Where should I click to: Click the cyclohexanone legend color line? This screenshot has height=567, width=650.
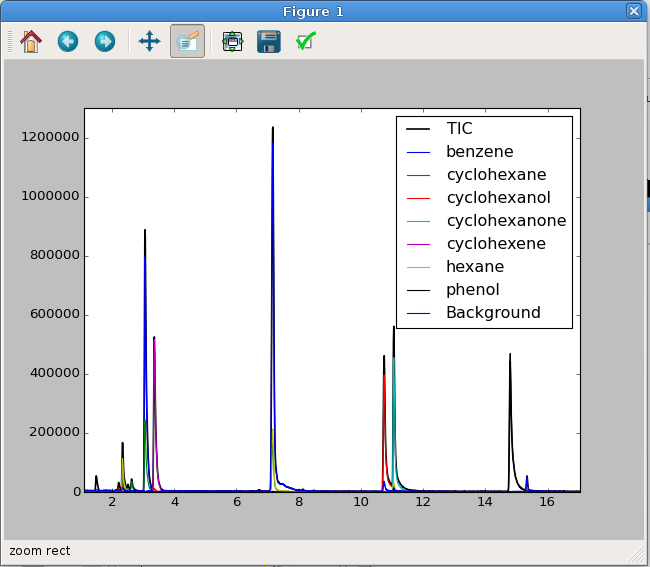[x=419, y=221]
